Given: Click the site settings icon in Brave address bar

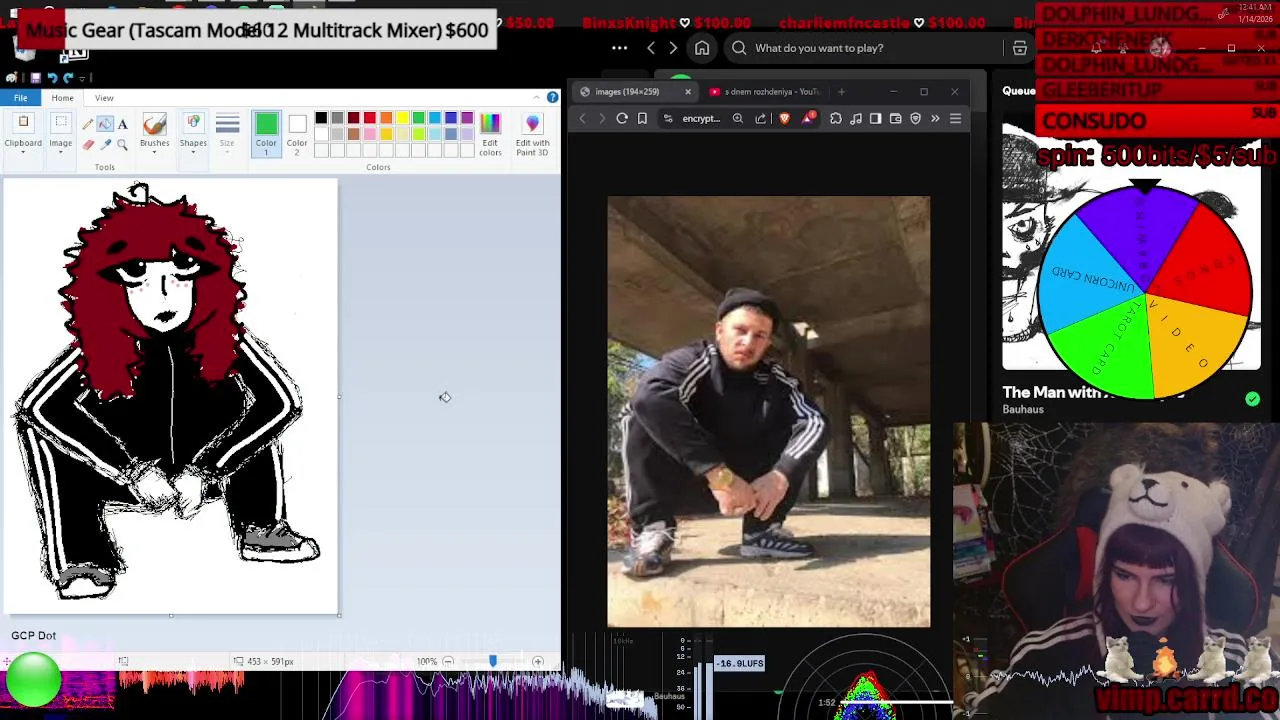Looking at the screenshot, I should pyautogui.click(x=668, y=118).
